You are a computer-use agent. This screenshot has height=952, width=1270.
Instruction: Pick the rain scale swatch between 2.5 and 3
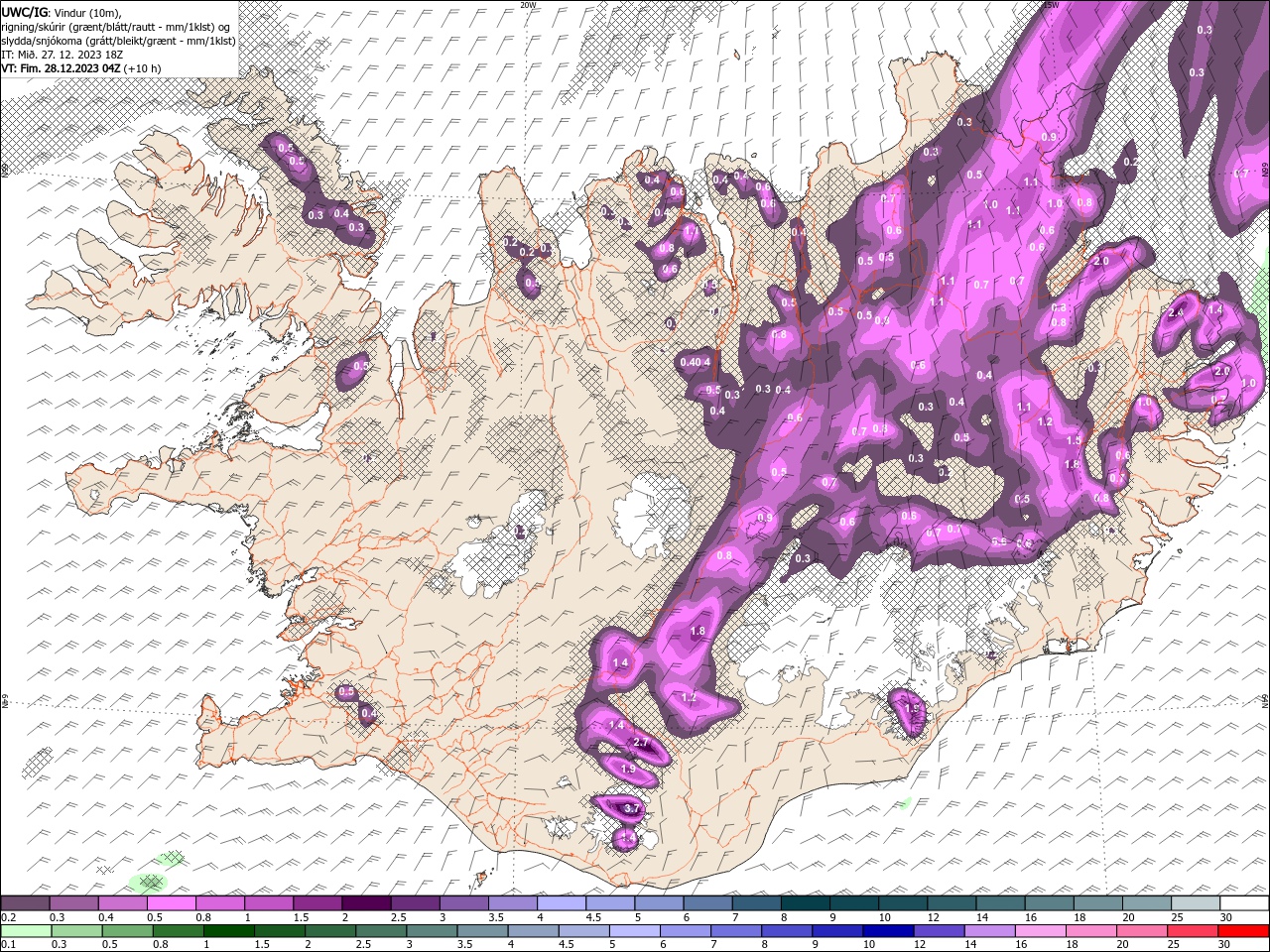[x=381, y=931]
